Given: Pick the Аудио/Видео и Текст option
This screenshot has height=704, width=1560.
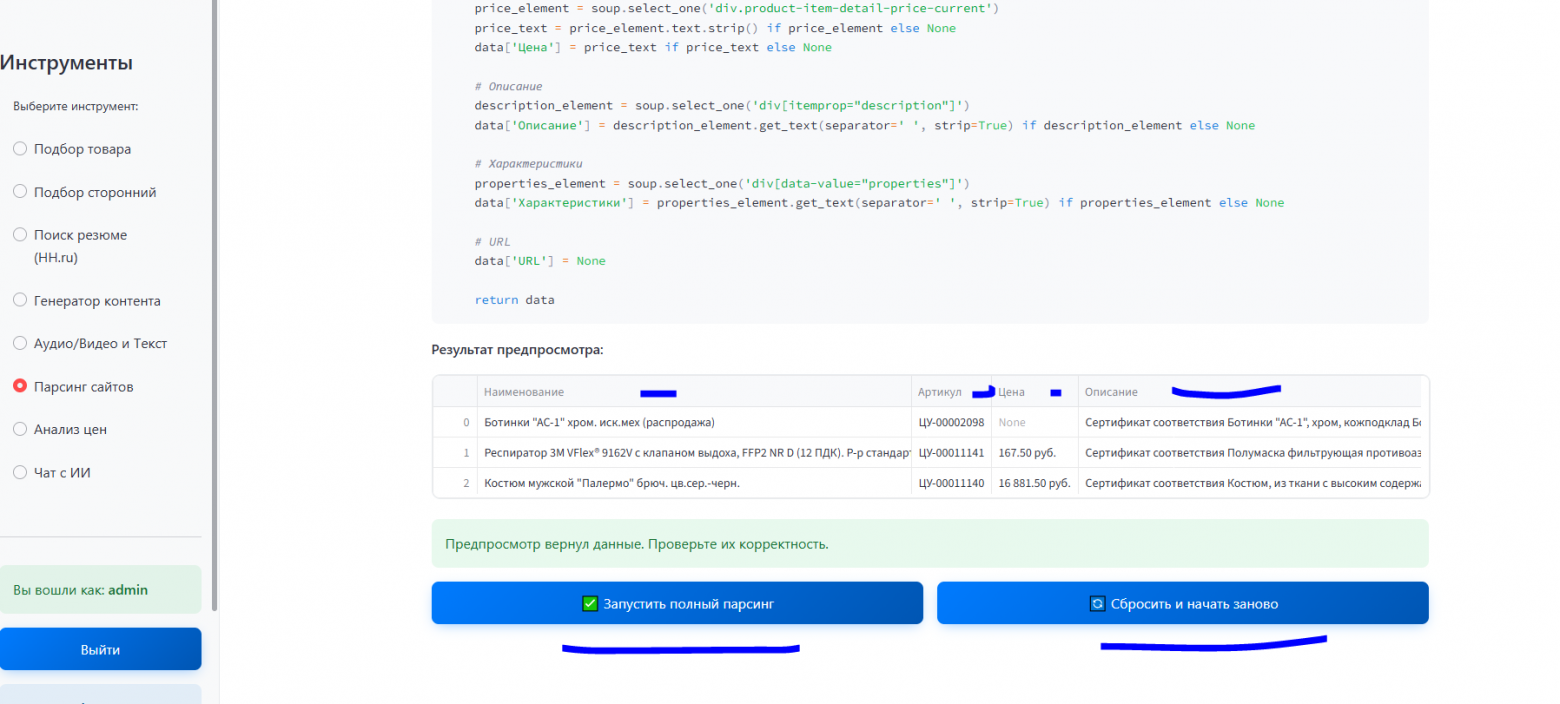Looking at the screenshot, I should coord(20,344).
